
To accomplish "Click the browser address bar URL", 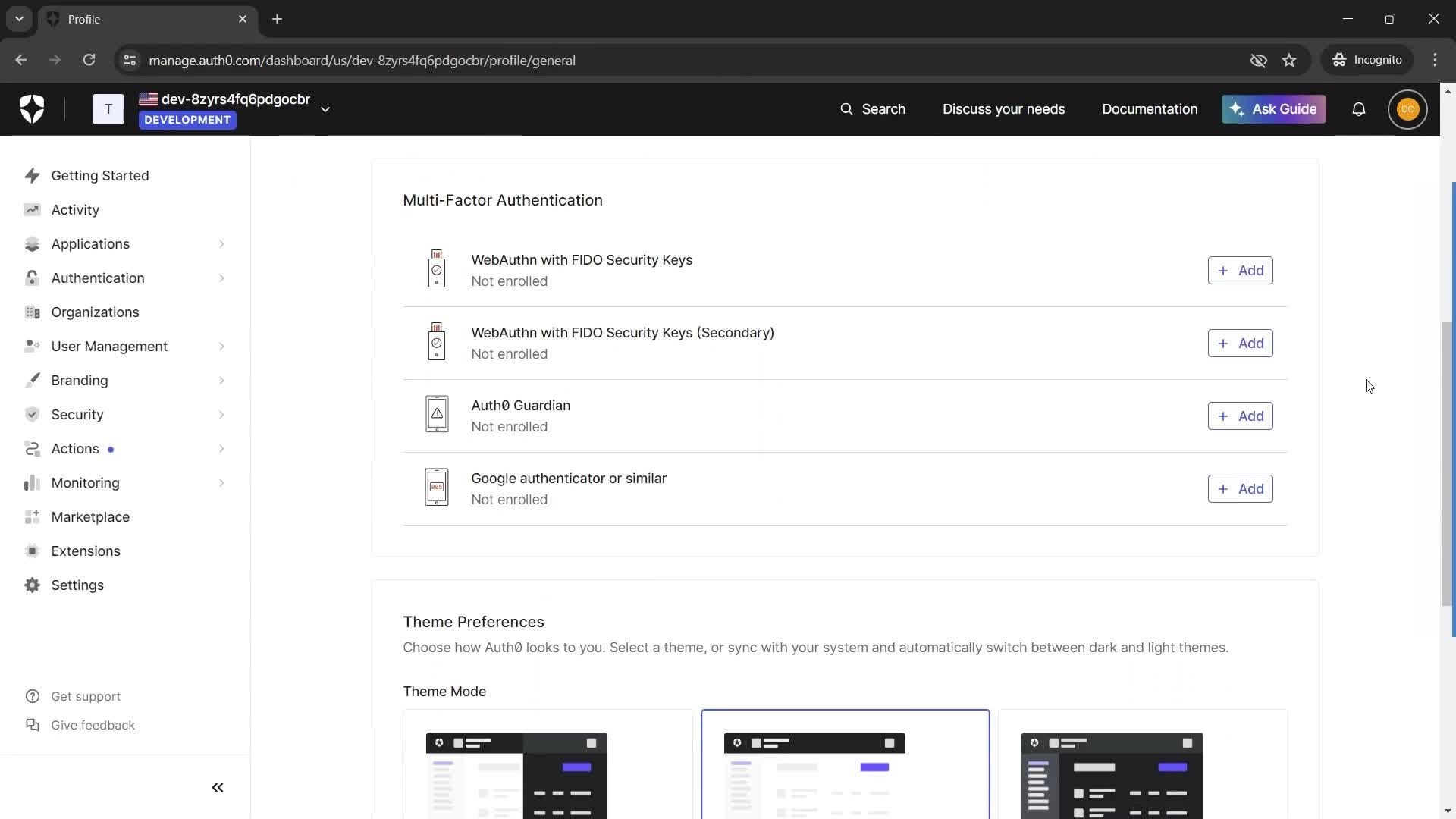I will pyautogui.click(x=362, y=61).
